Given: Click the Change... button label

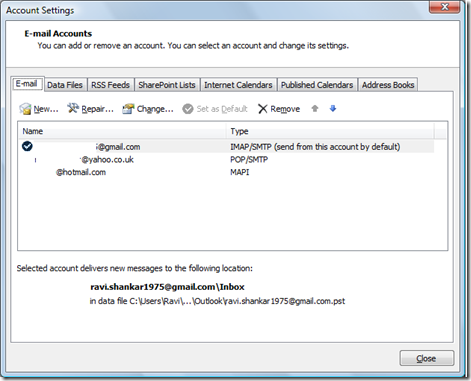Looking at the screenshot, I should pos(155,109).
